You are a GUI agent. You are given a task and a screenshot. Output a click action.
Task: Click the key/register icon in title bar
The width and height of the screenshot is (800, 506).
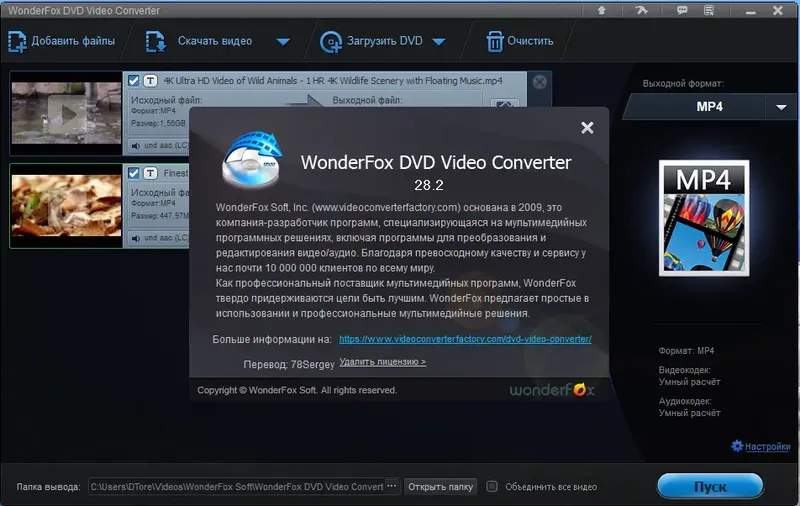click(x=641, y=10)
